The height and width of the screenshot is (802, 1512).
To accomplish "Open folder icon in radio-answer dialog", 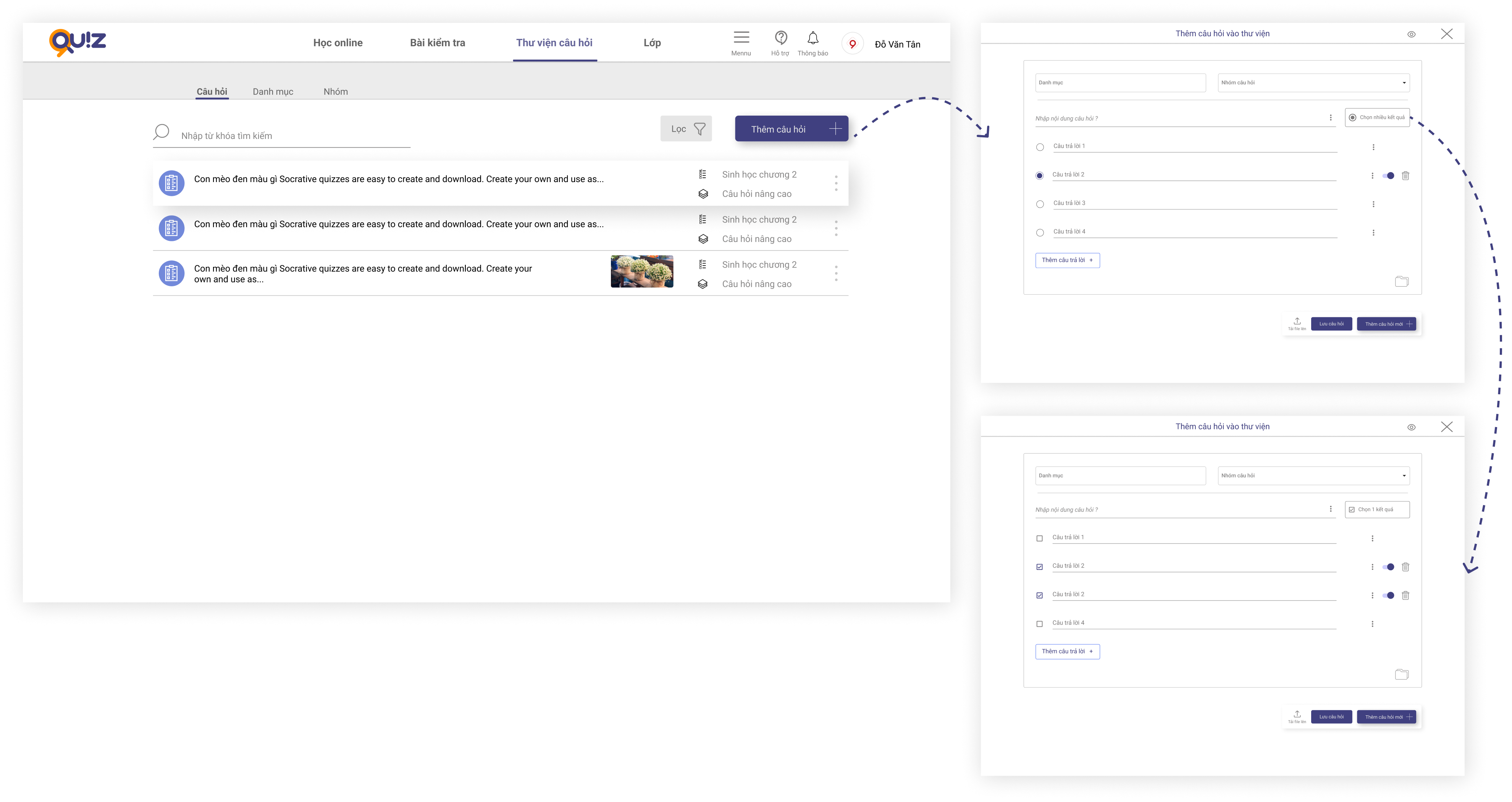I will coord(1402,282).
